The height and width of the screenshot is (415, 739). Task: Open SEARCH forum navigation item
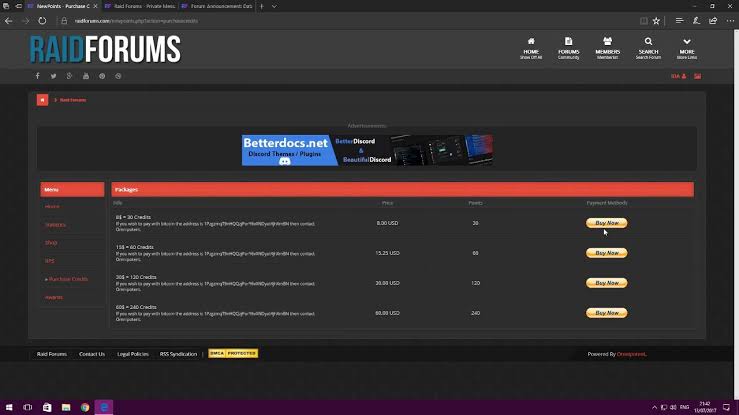coord(648,48)
